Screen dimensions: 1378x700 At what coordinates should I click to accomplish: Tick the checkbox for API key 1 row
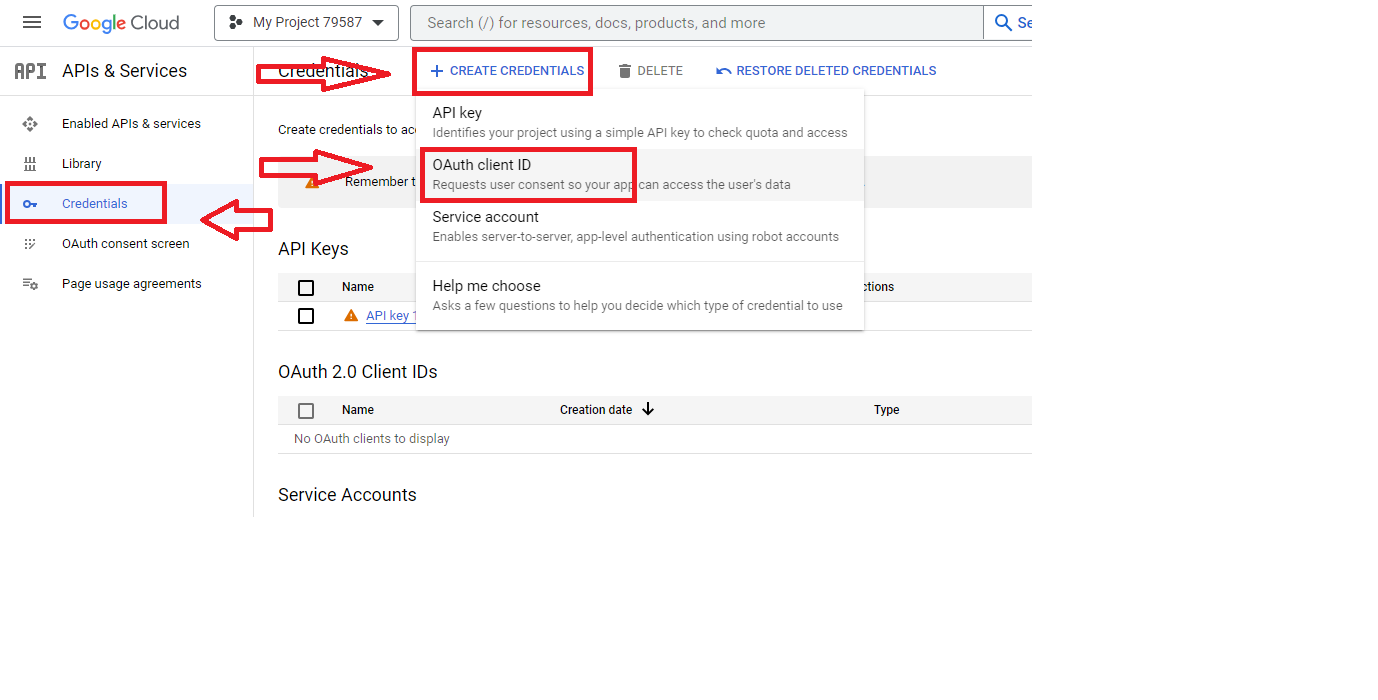point(306,316)
